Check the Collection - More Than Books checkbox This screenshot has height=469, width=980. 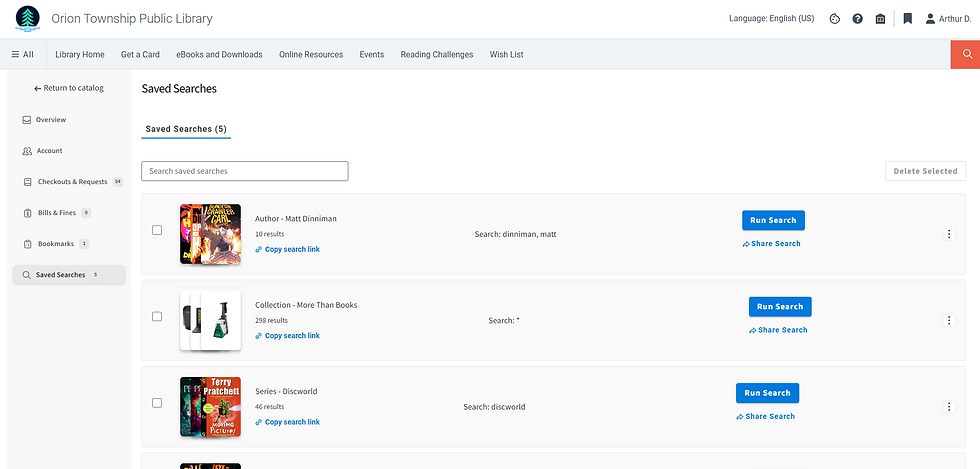157,316
